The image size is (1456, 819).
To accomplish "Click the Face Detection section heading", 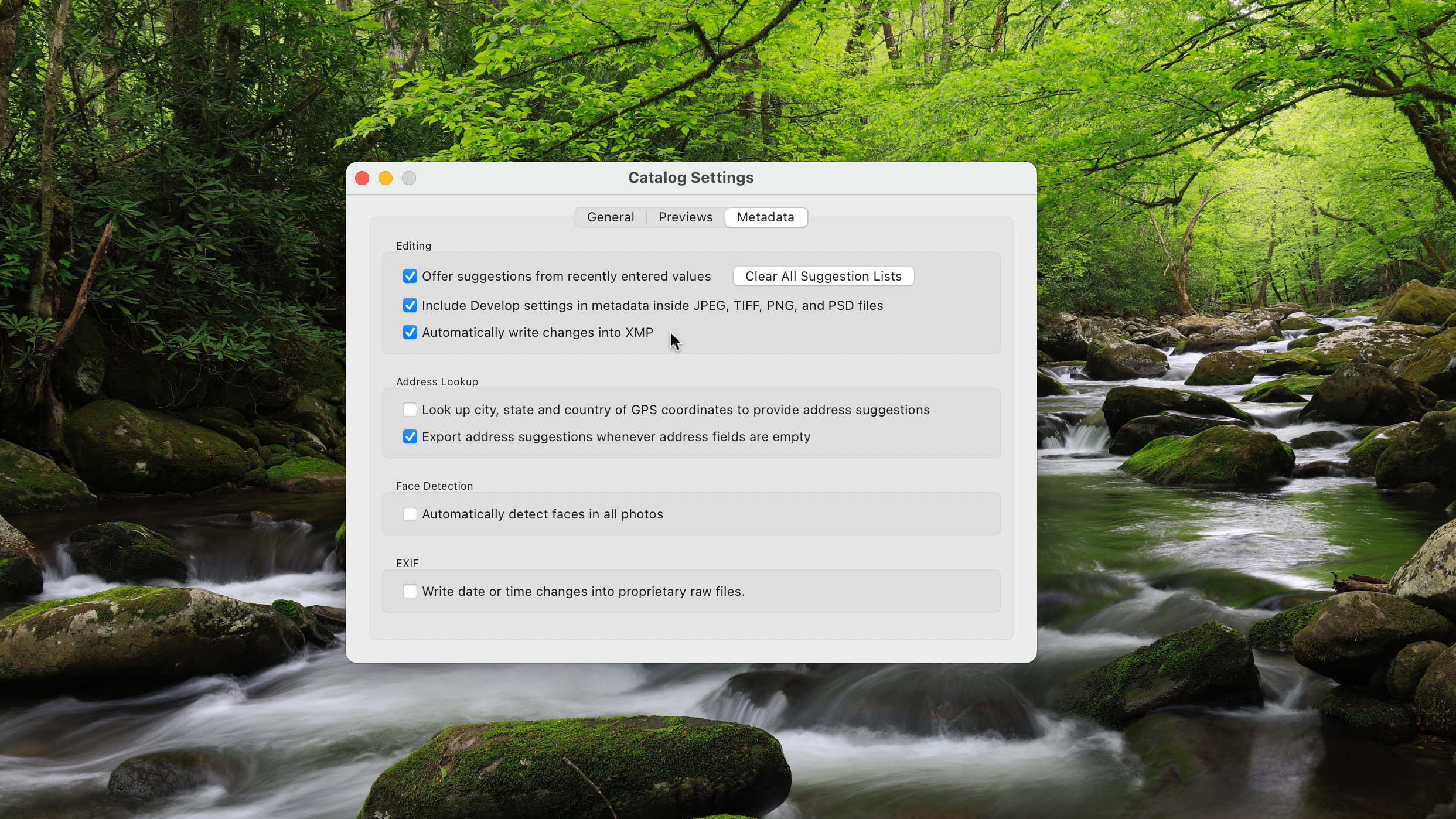I will pyautogui.click(x=434, y=486).
